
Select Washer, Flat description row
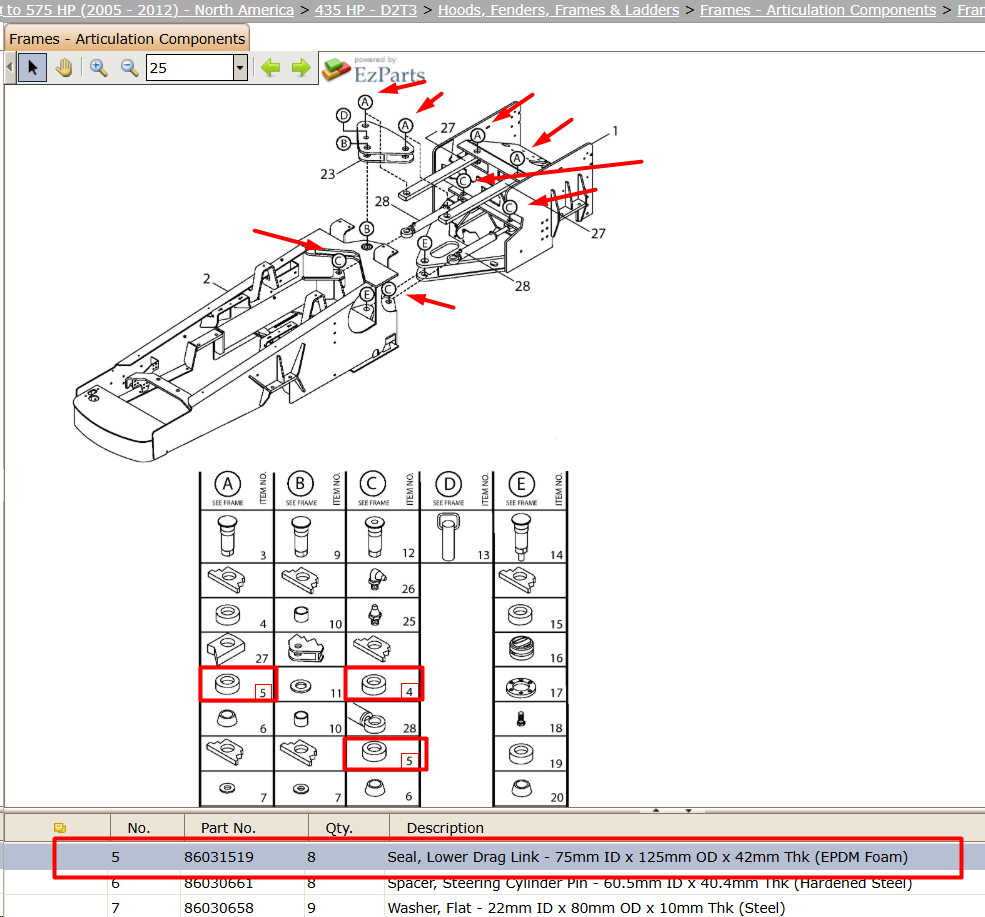click(x=586, y=908)
